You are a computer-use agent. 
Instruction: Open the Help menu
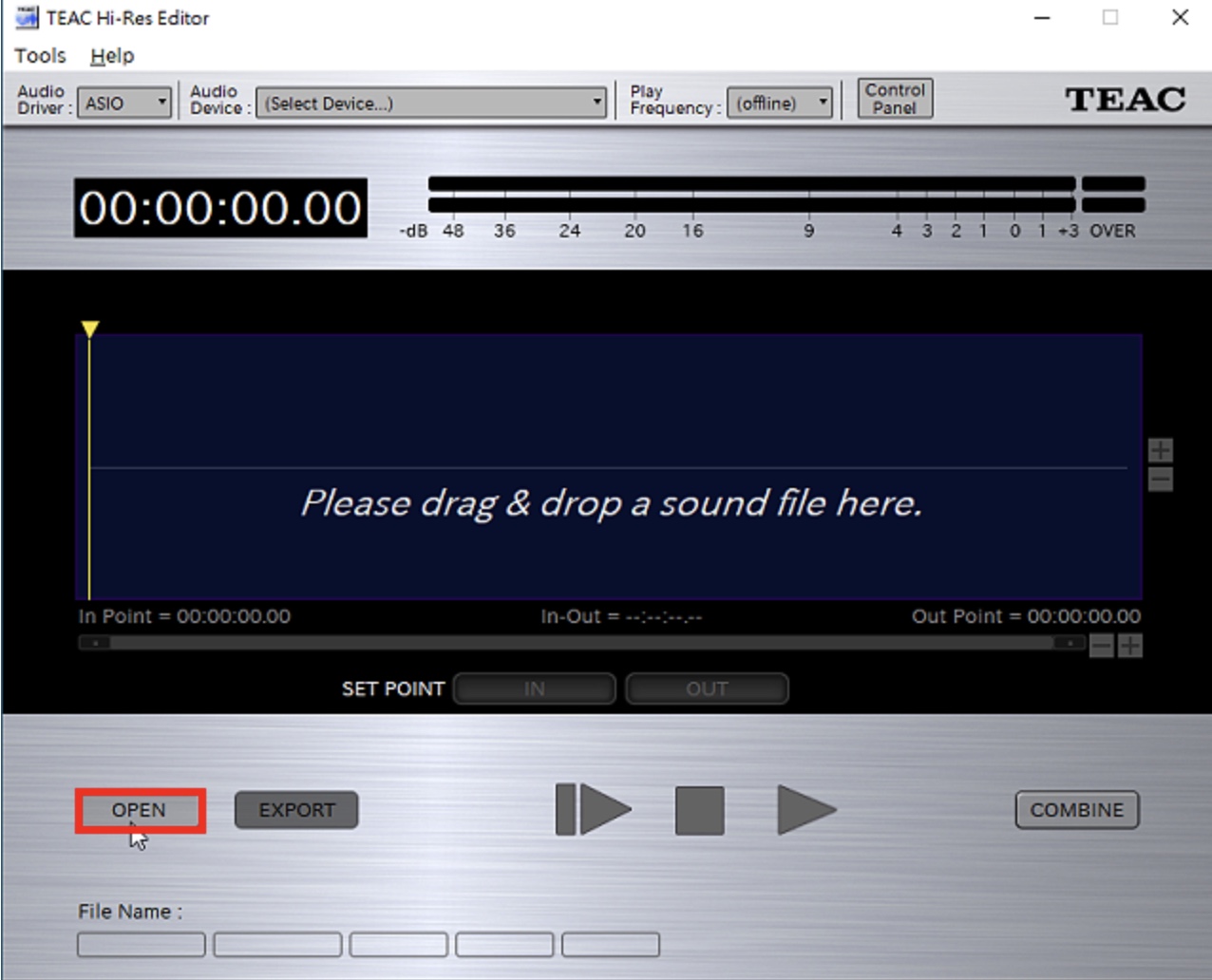(x=112, y=56)
